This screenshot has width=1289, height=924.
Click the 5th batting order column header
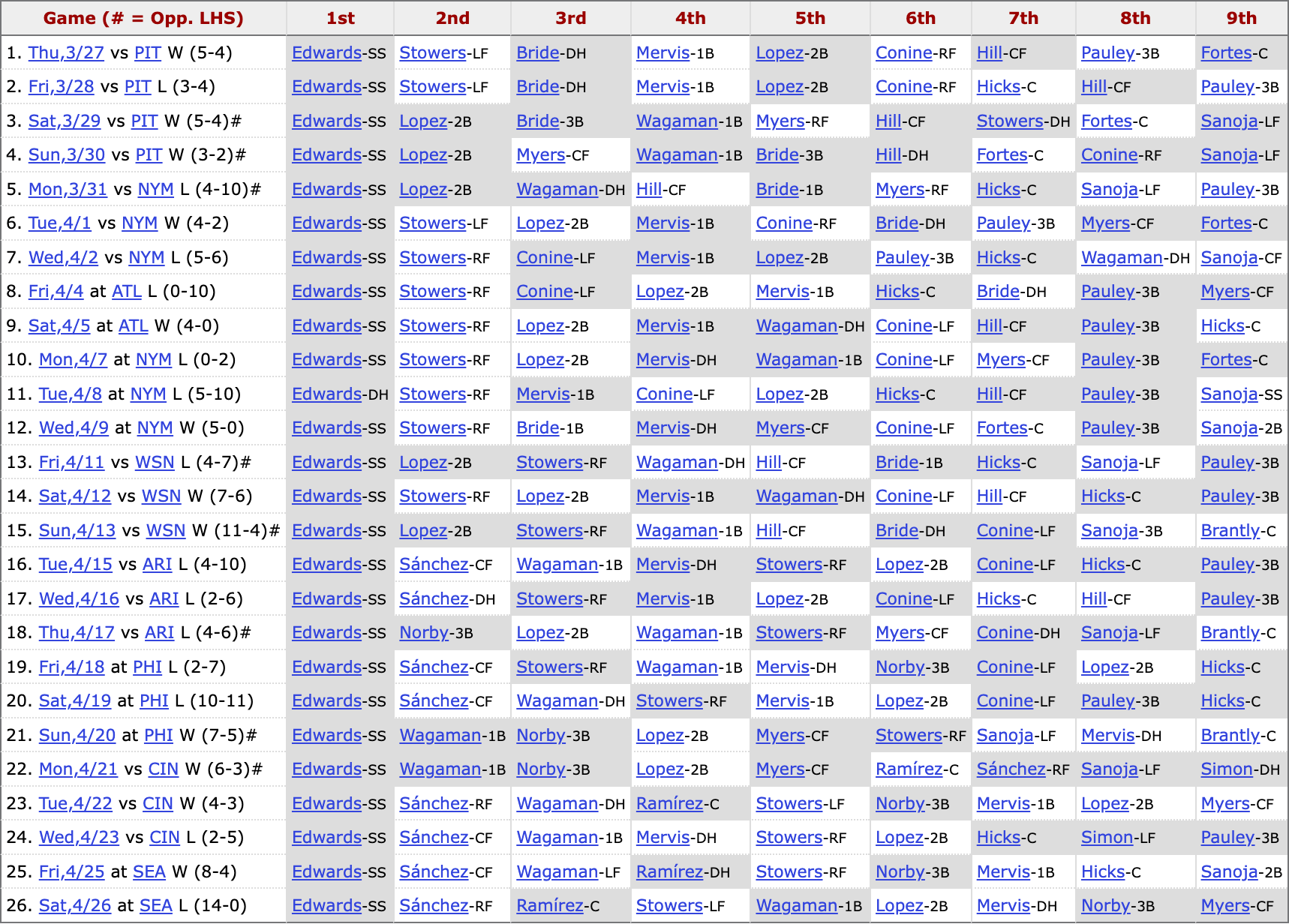click(810, 18)
